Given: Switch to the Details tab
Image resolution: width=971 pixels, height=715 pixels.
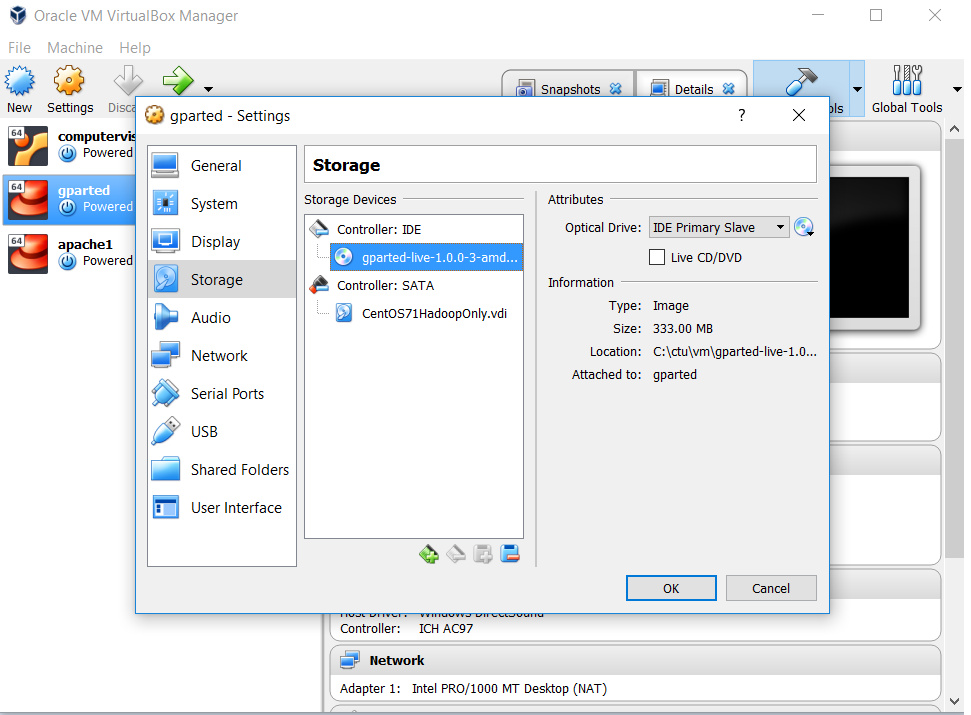Looking at the screenshot, I should (x=693, y=89).
